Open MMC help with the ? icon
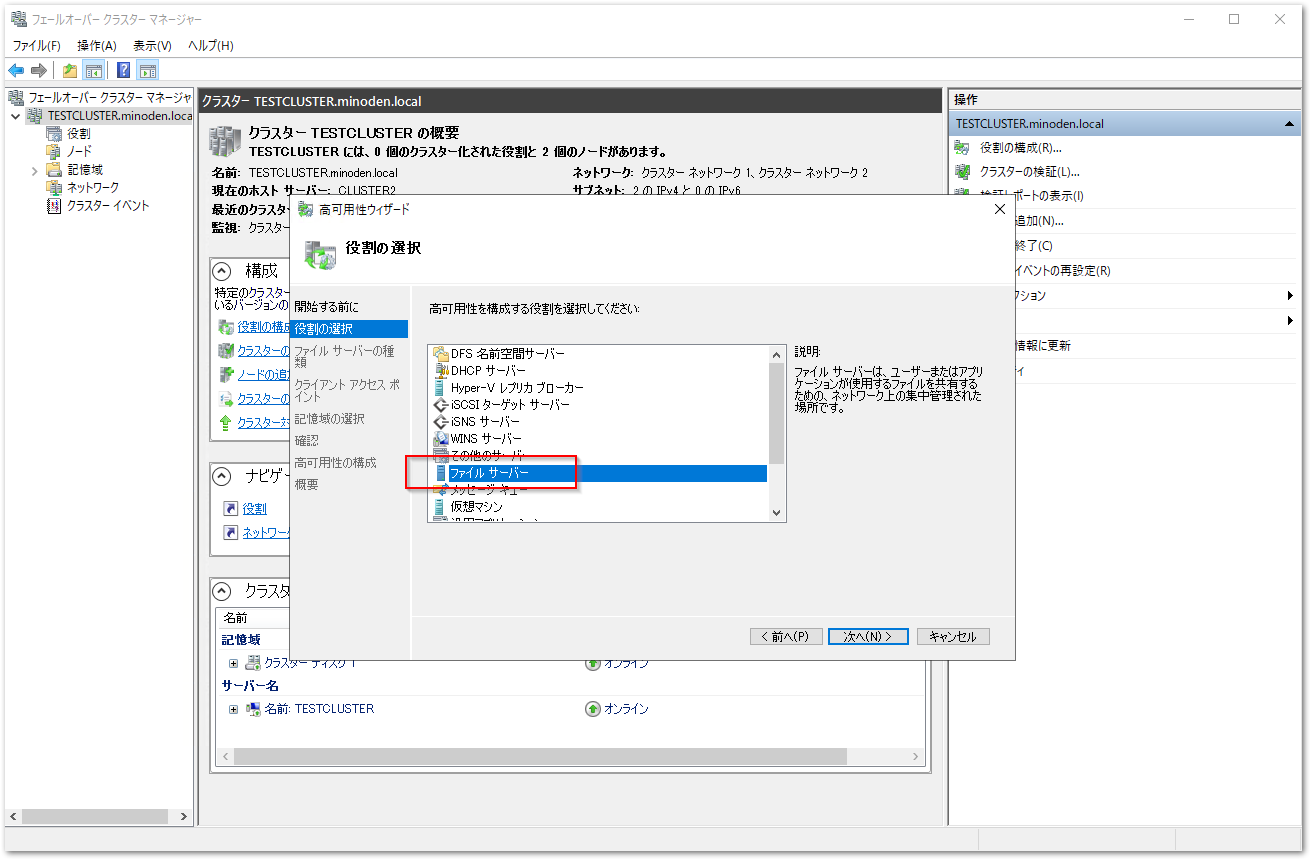 coord(122,70)
